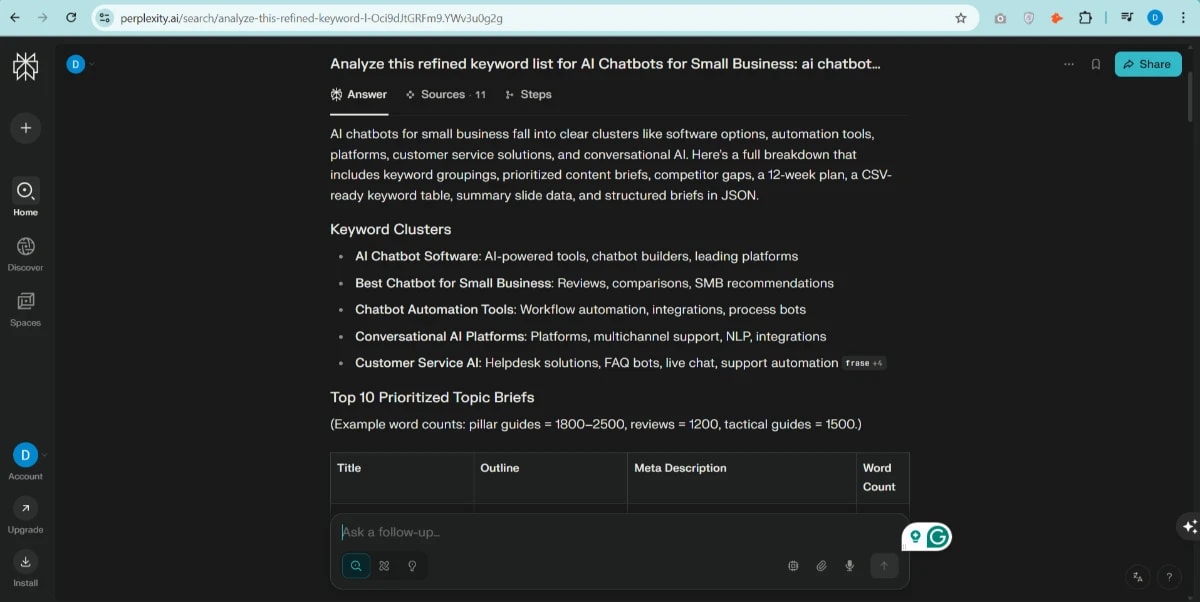
Task: Select Search mode in follow-up box
Action: tap(356, 566)
